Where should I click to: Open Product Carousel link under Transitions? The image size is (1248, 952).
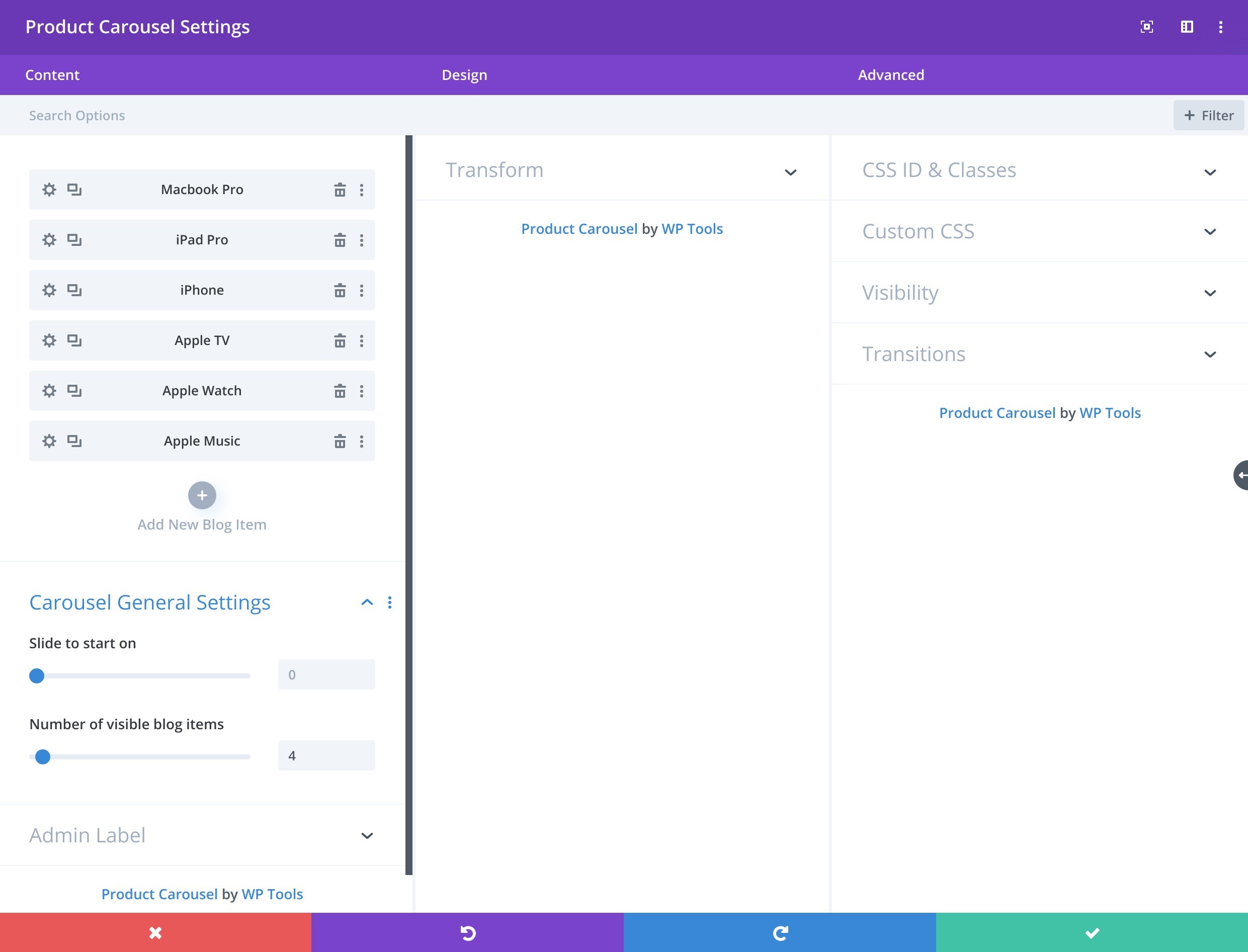click(997, 413)
